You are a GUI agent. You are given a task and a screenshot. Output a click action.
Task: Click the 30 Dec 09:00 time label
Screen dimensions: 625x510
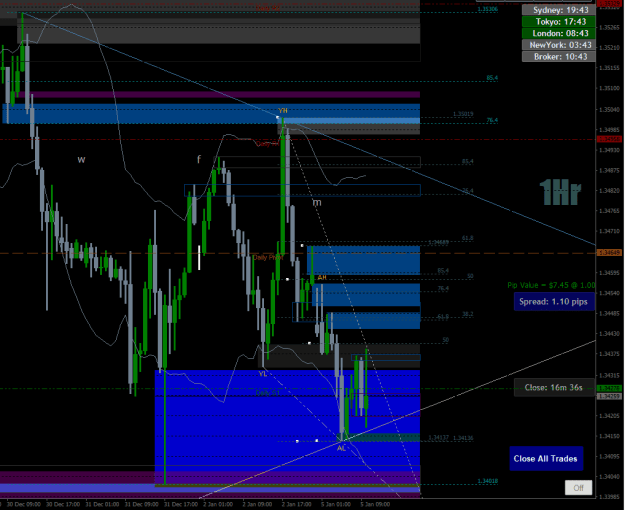[24, 504]
